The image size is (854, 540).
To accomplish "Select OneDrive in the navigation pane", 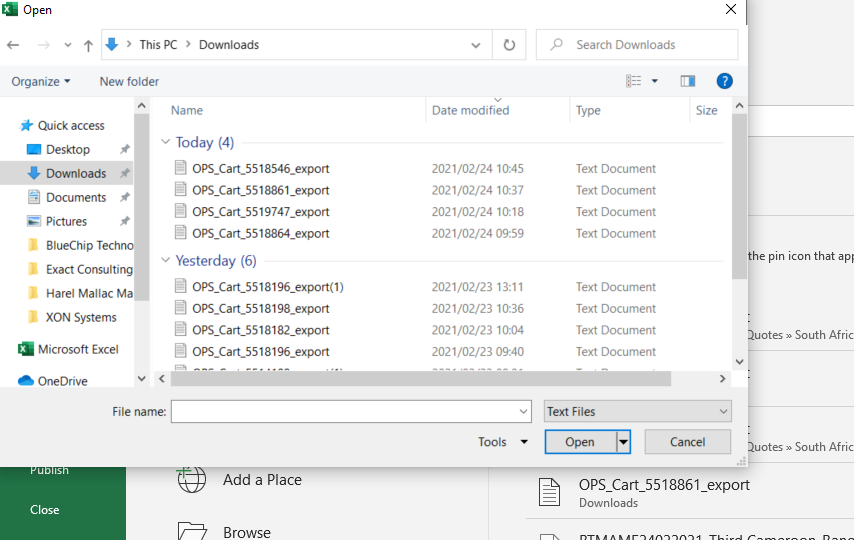I will point(62,381).
